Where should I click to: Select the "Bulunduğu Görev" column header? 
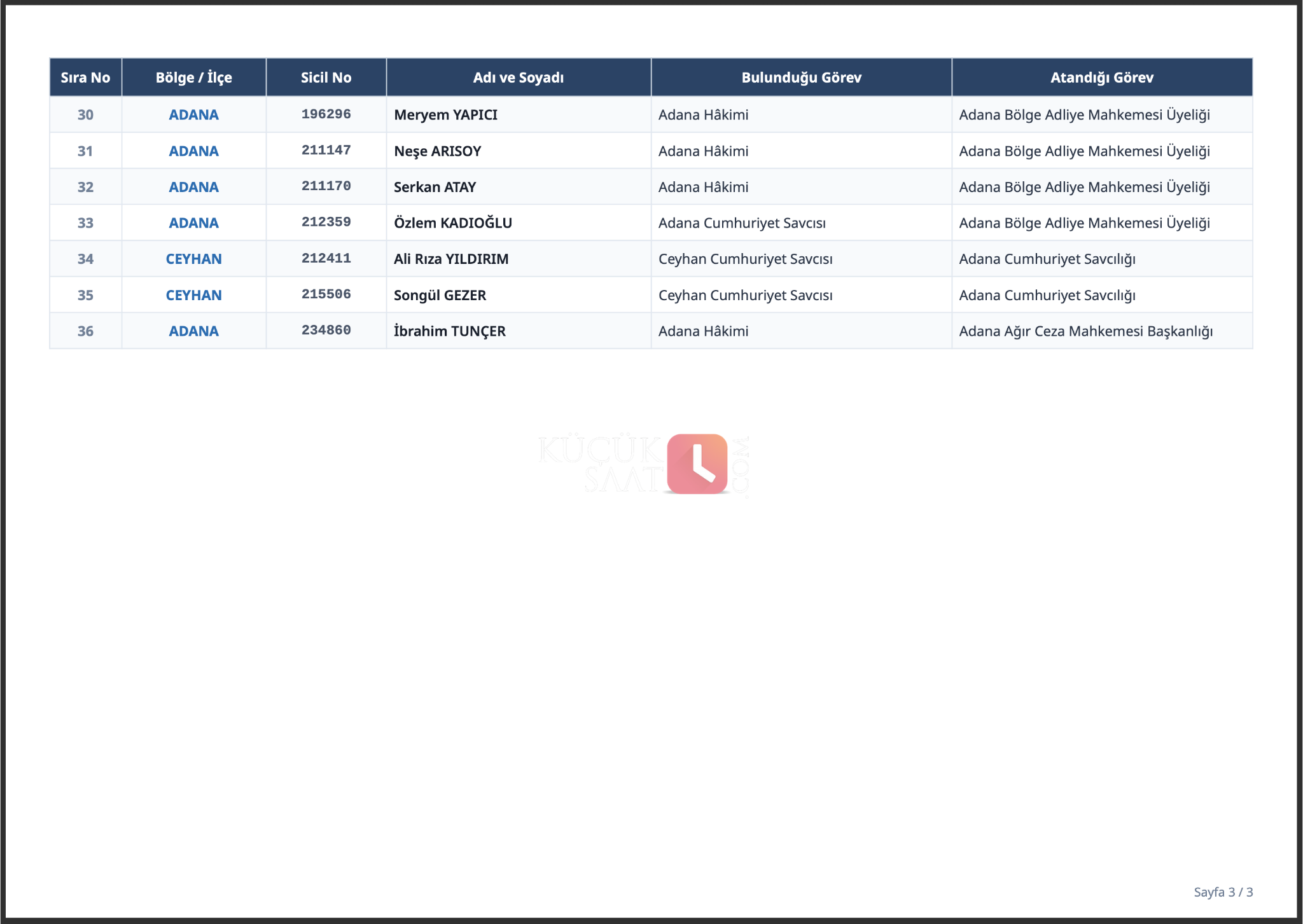pyautogui.click(x=802, y=78)
